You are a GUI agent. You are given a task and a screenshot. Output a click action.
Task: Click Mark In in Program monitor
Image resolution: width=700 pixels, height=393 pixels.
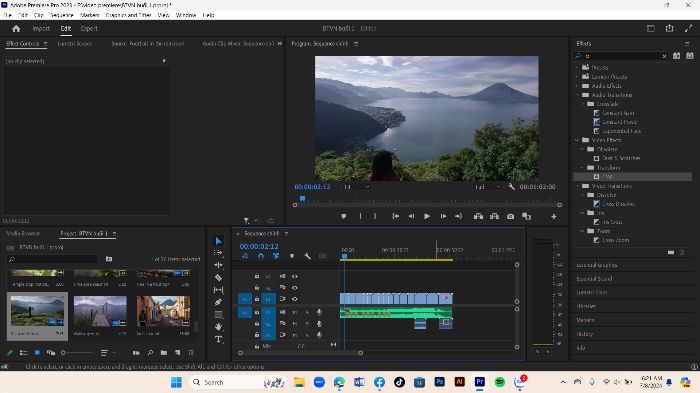click(360, 216)
